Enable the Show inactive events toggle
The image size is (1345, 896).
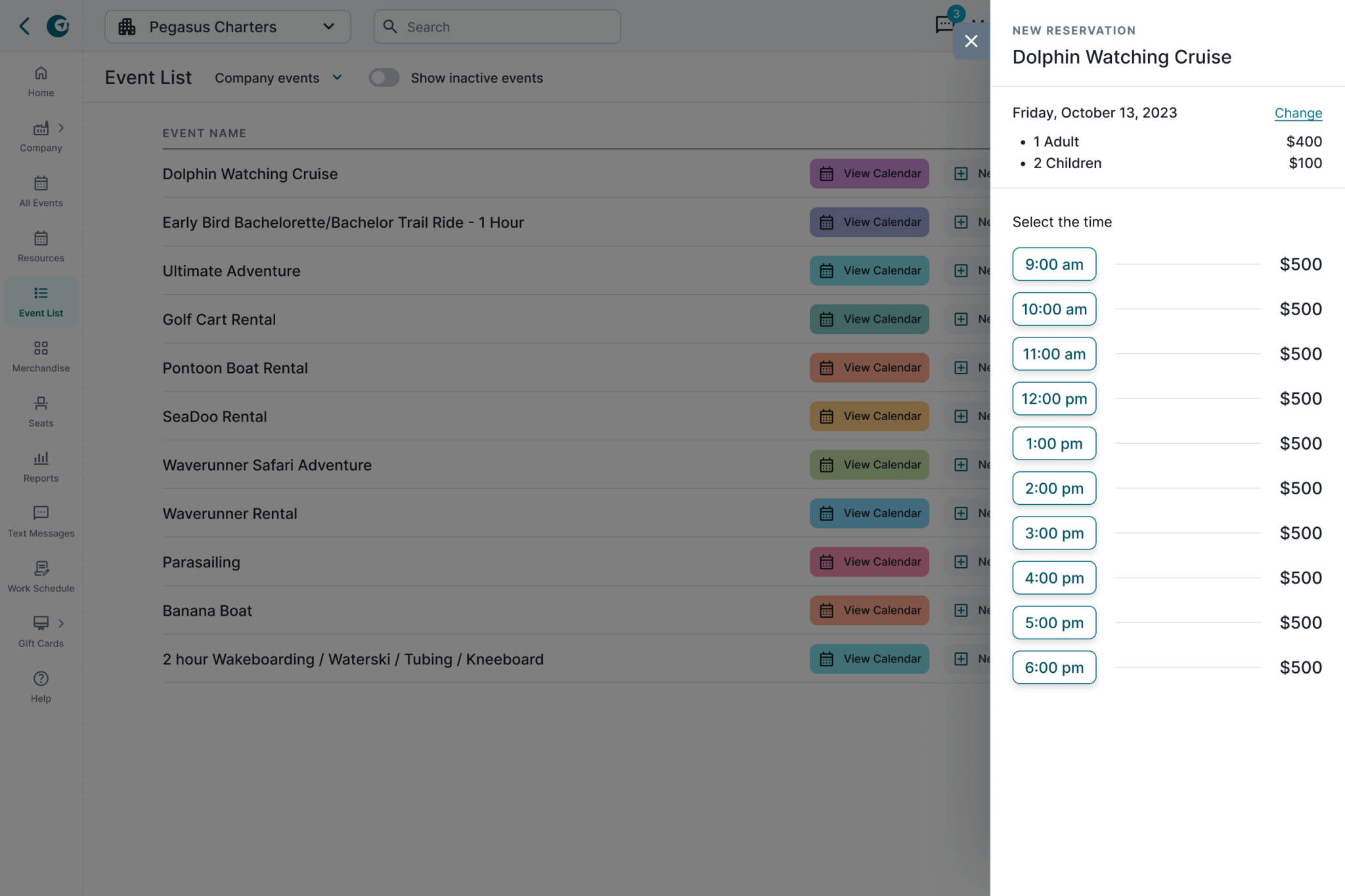click(384, 77)
